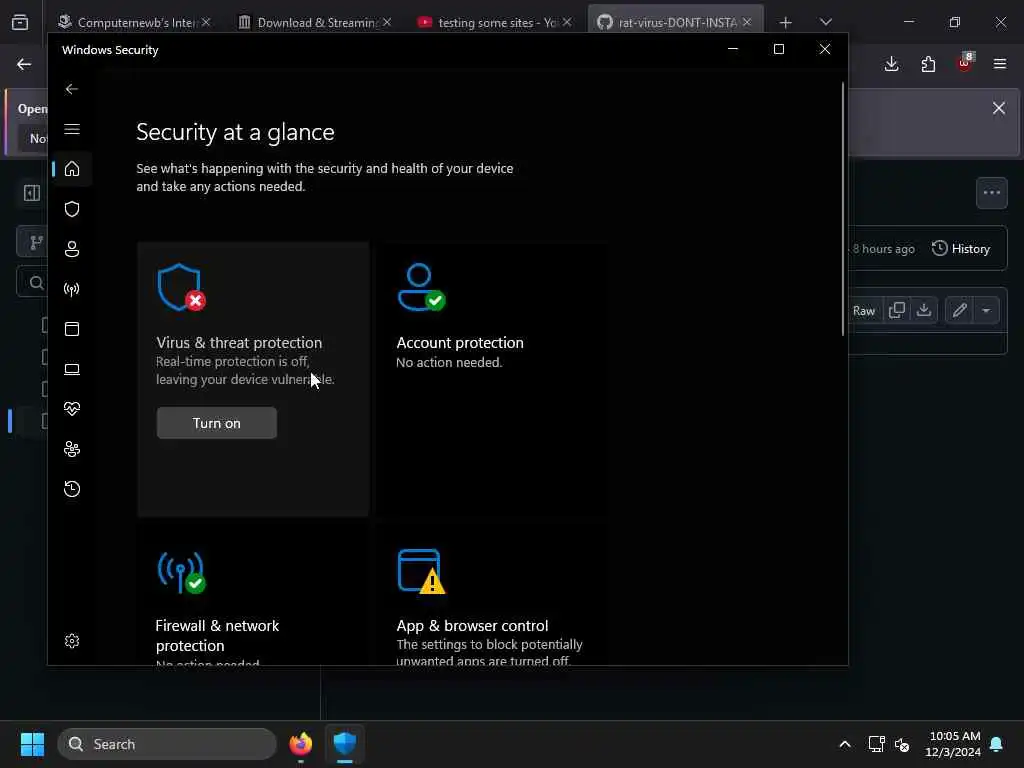The width and height of the screenshot is (1024, 768).
Task: Open a new browser tab
Action: coord(786,23)
